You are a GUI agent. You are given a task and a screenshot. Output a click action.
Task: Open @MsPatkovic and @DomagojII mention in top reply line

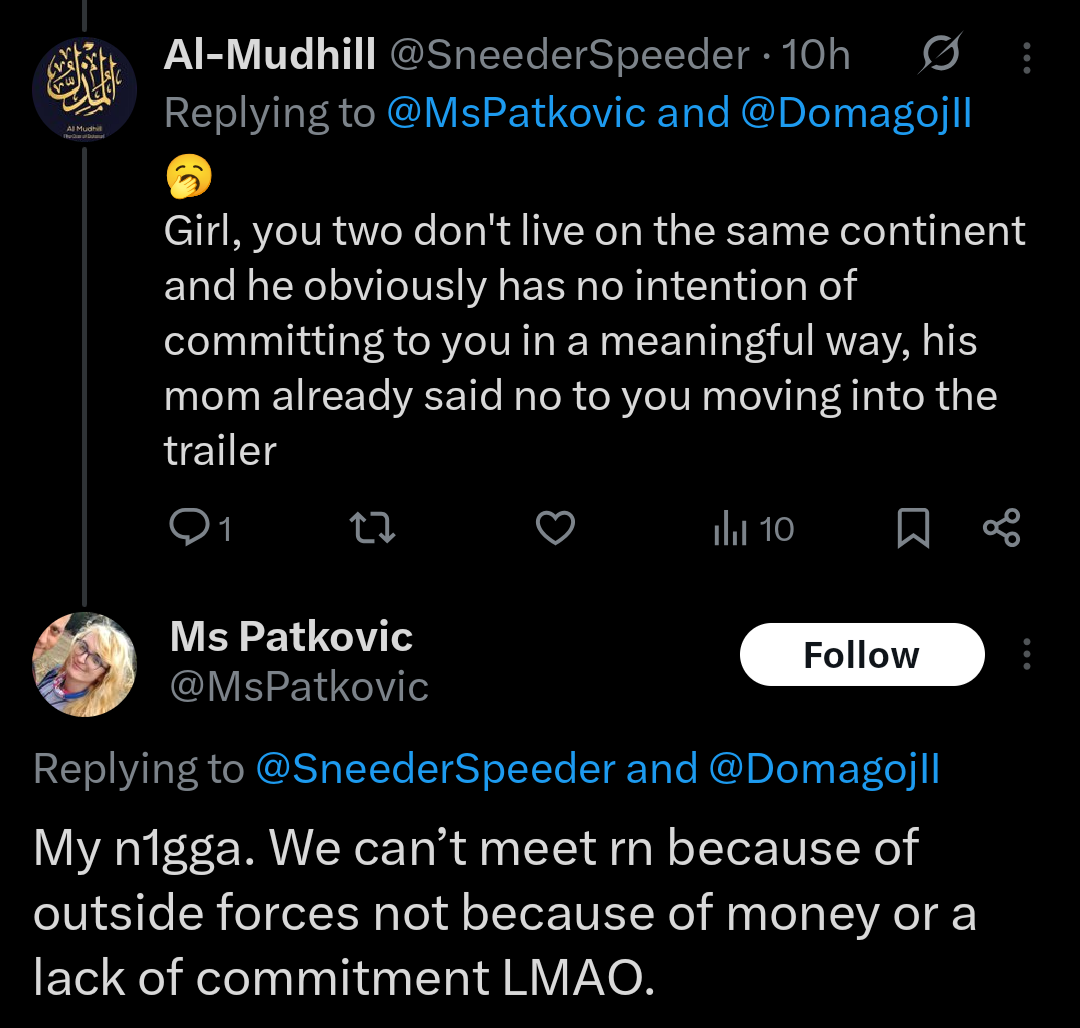pyautogui.click(x=679, y=113)
